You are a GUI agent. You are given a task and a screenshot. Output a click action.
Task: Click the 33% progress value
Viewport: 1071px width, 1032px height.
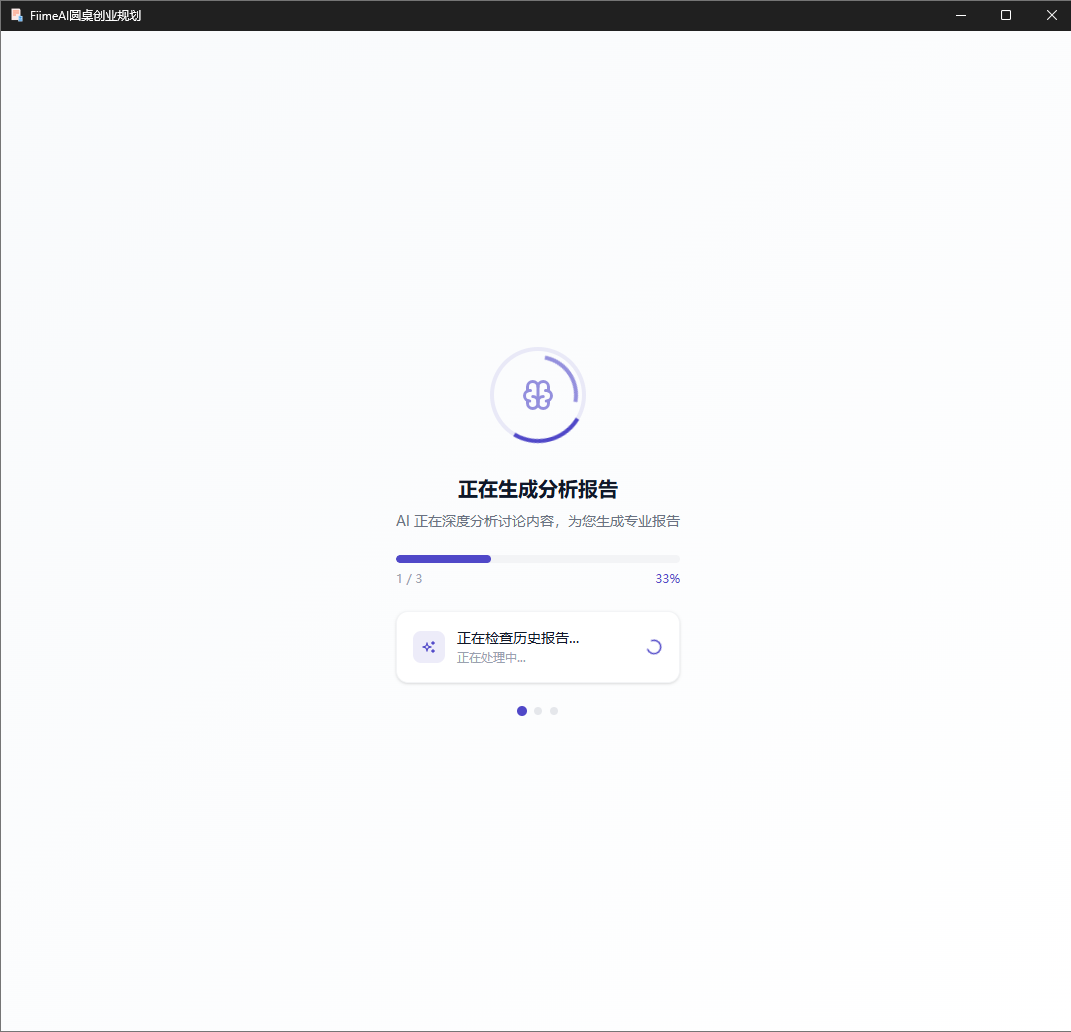(x=667, y=578)
